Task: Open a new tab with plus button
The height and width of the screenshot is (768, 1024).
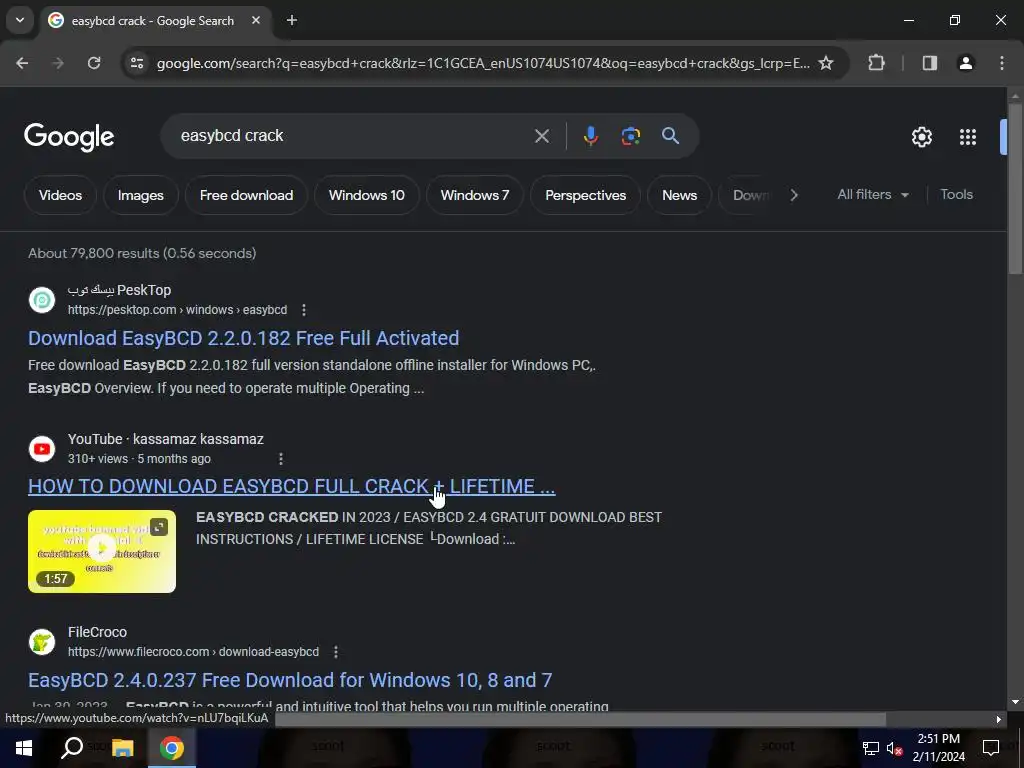Action: (x=292, y=21)
